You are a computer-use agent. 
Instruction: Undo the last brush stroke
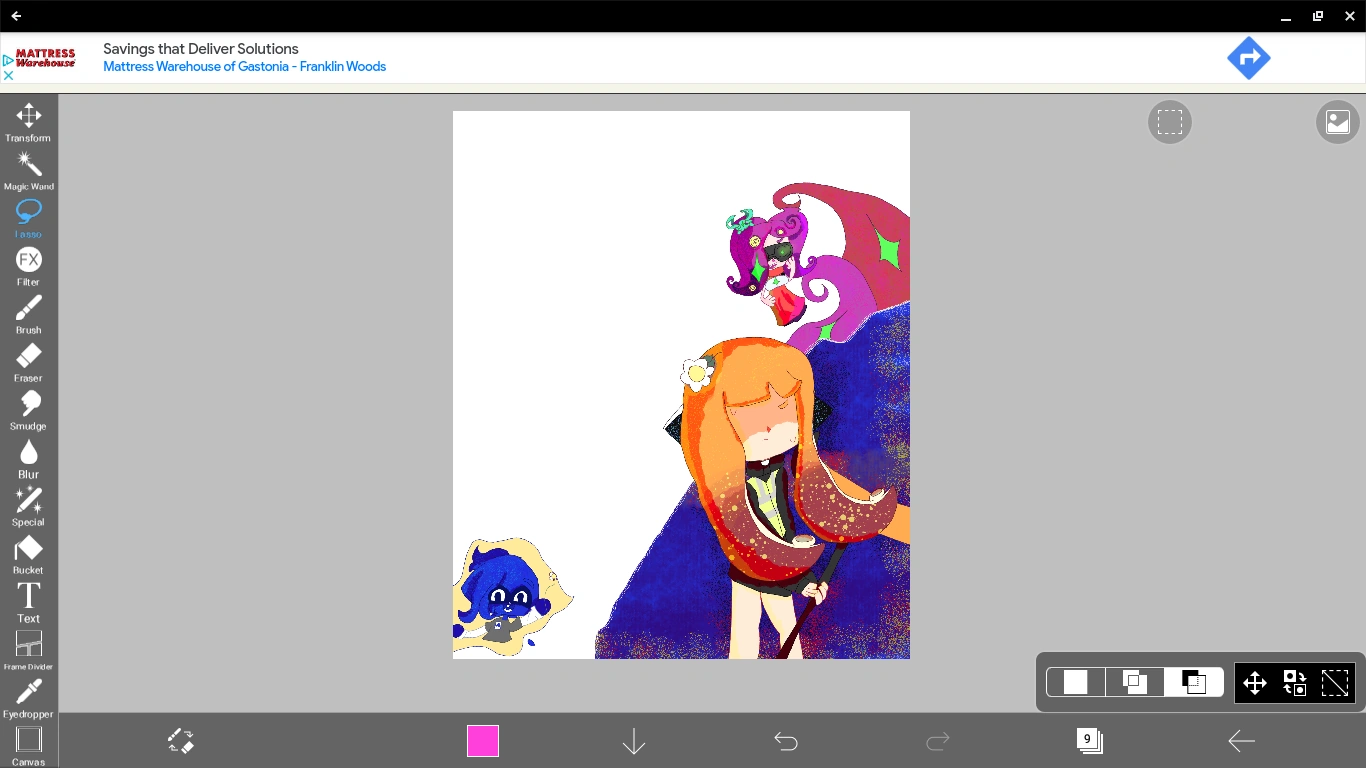(786, 741)
